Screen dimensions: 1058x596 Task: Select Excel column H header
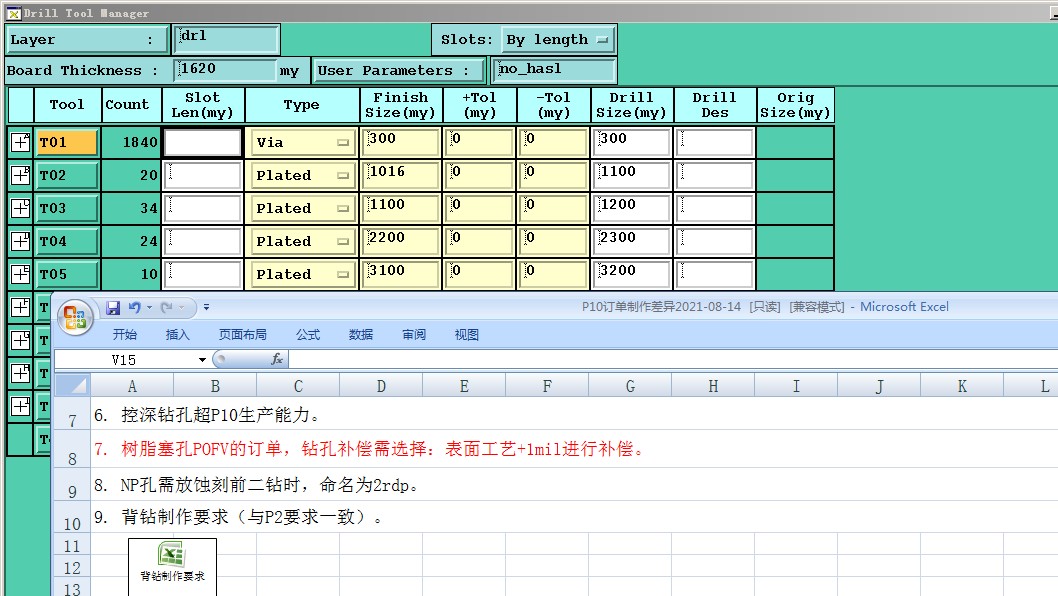click(713, 386)
